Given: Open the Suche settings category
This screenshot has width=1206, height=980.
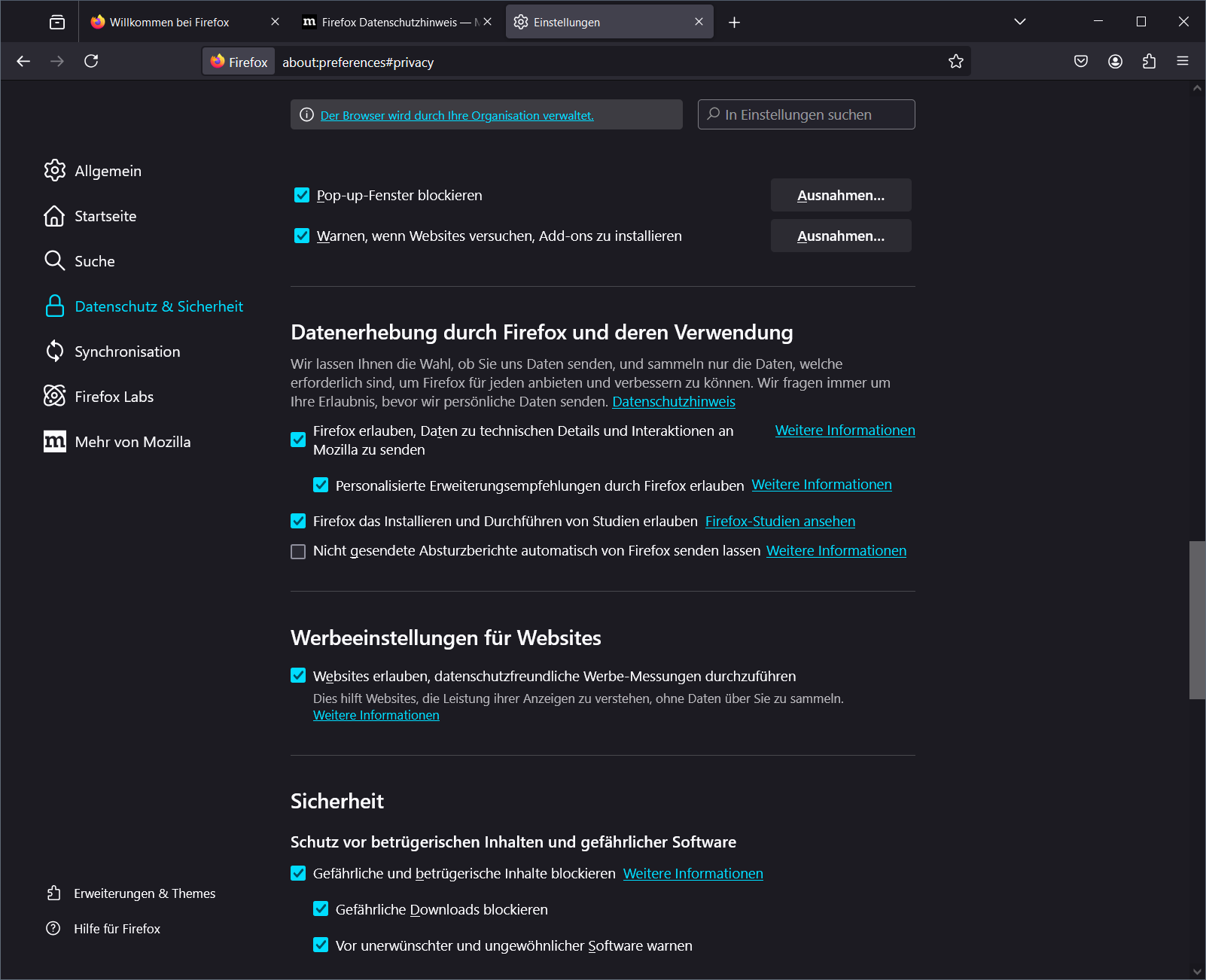Looking at the screenshot, I should tap(80, 261).
